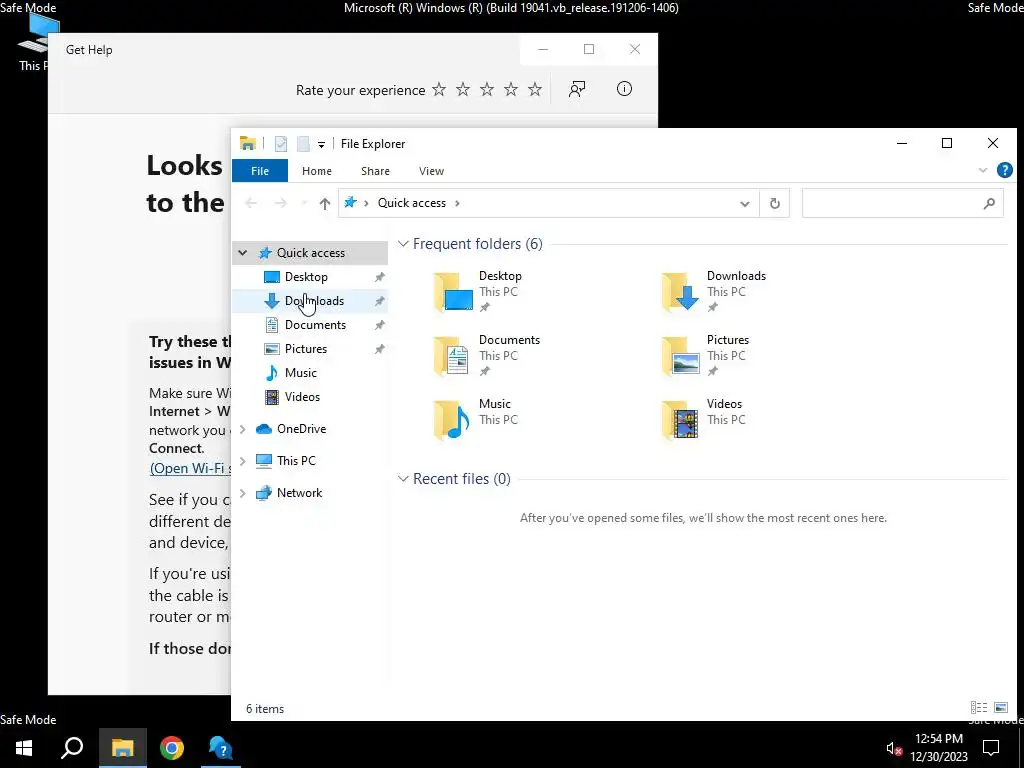Switch to details view in status bar

978,708
